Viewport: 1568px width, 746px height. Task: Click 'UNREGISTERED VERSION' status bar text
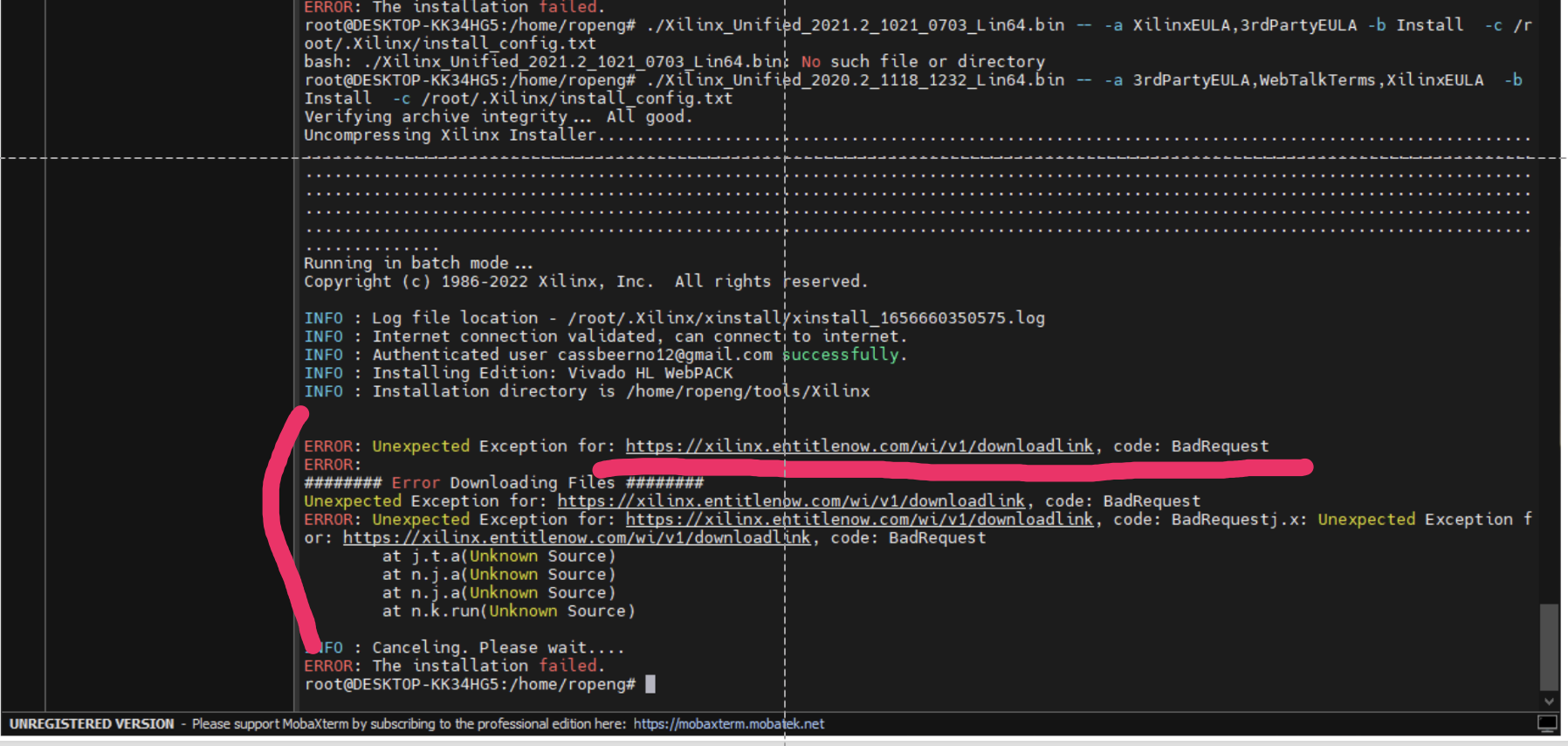92,723
